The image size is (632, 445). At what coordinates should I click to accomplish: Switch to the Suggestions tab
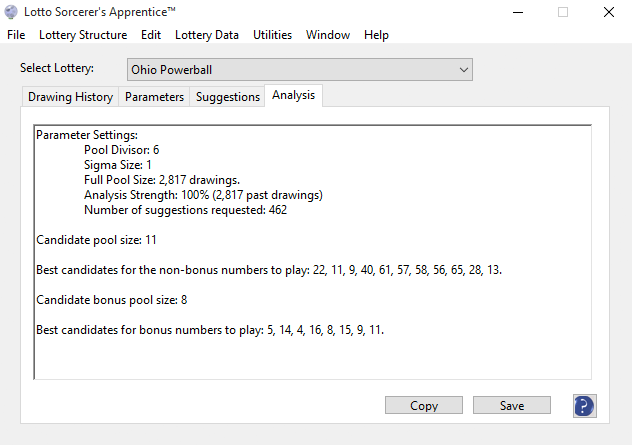(x=228, y=97)
